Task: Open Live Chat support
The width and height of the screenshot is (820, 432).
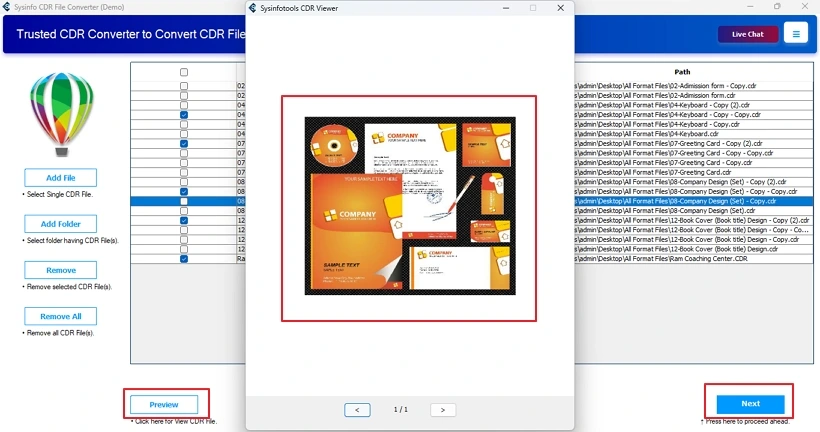Action: coord(748,34)
